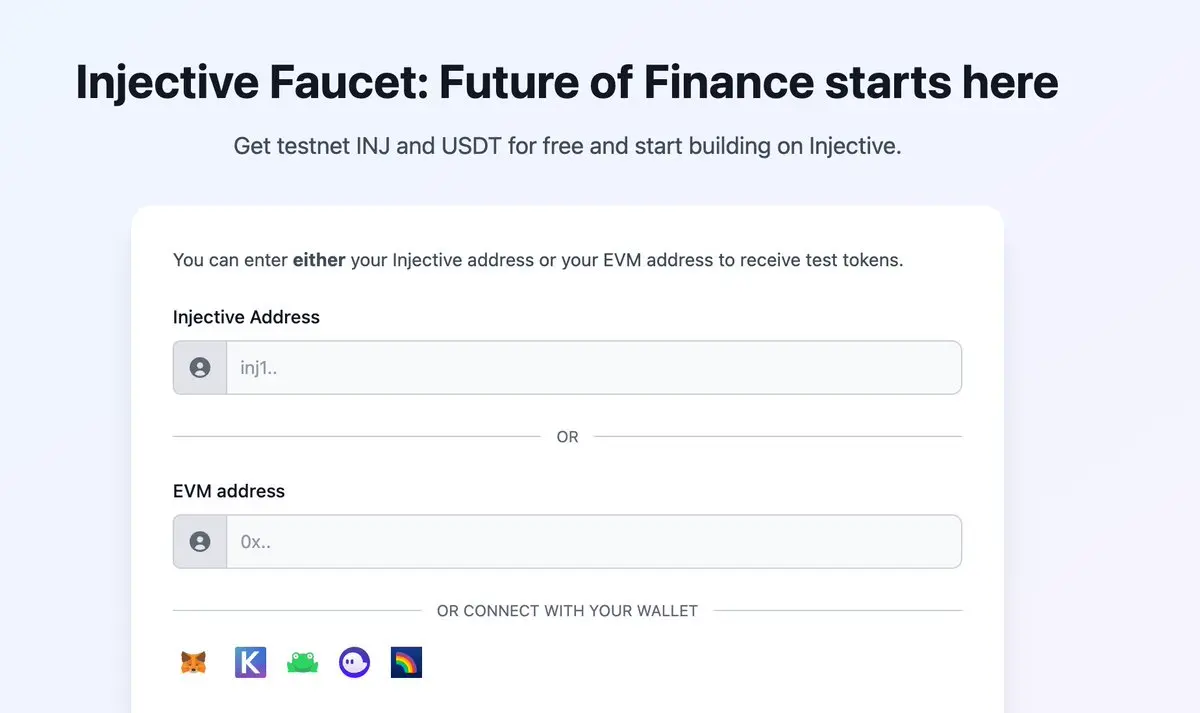Viewport: 1200px width, 713px height.
Task: Click the "OR CONNECT WITH YOUR WALLET" divider text
Action: (x=567, y=610)
